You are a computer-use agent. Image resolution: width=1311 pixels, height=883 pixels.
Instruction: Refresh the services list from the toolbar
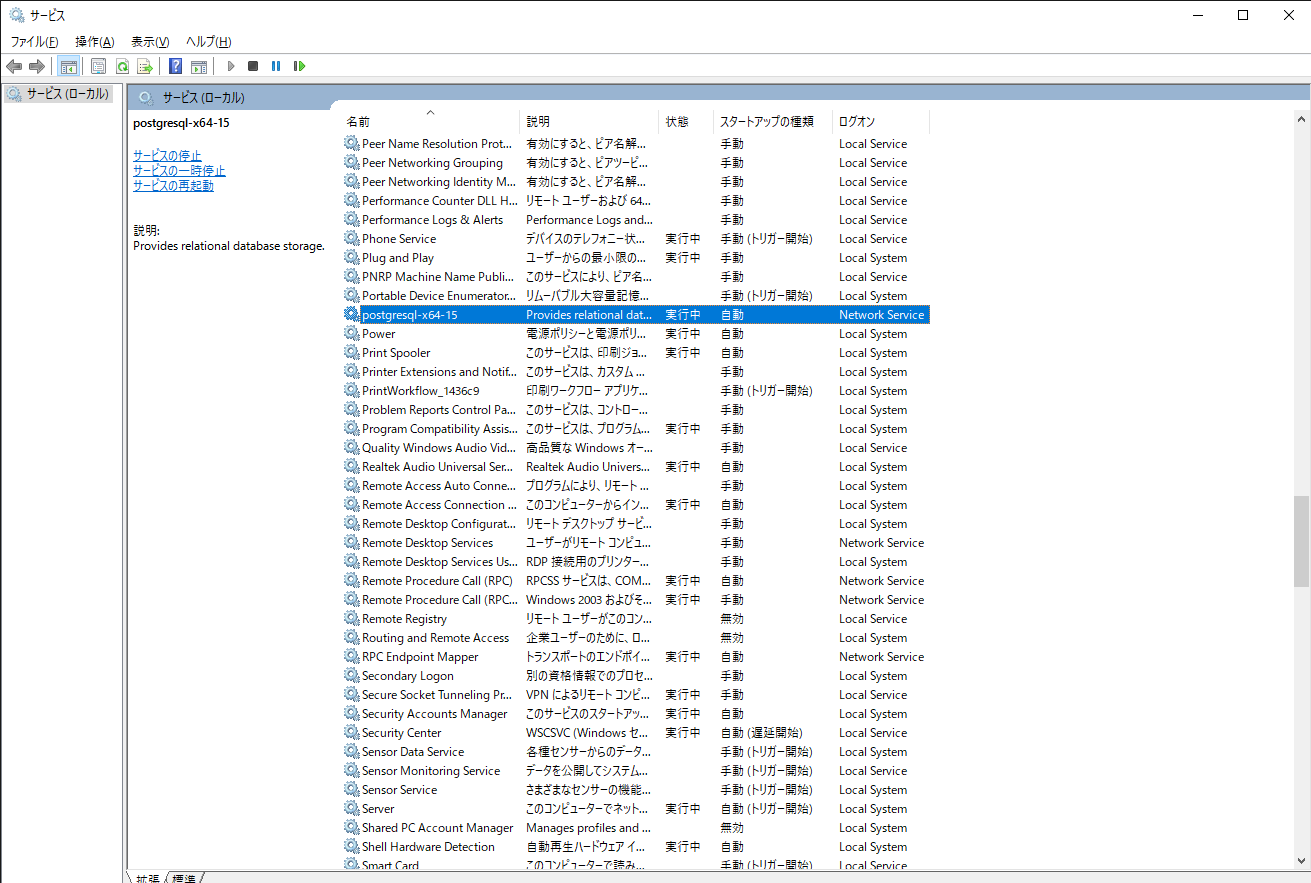click(122, 66)
